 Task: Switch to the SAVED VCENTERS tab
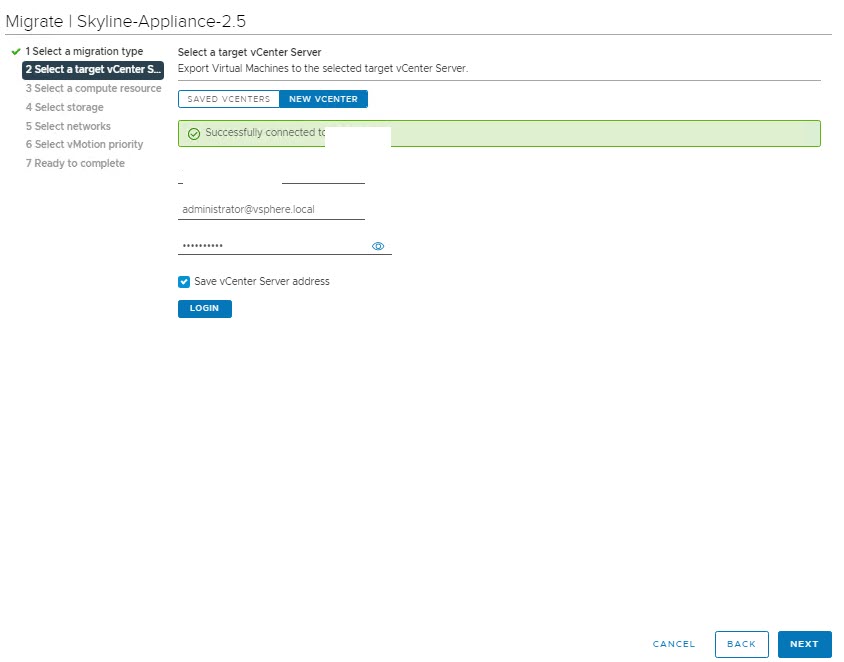(229, 99)
